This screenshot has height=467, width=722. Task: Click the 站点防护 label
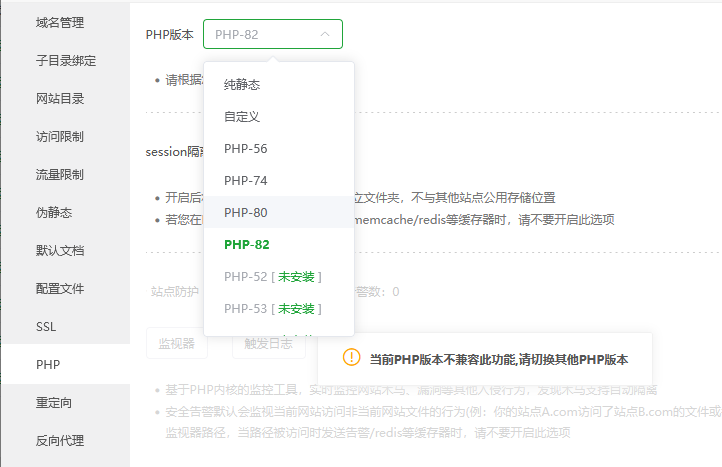pyautogui.click(x=175, y=292)
